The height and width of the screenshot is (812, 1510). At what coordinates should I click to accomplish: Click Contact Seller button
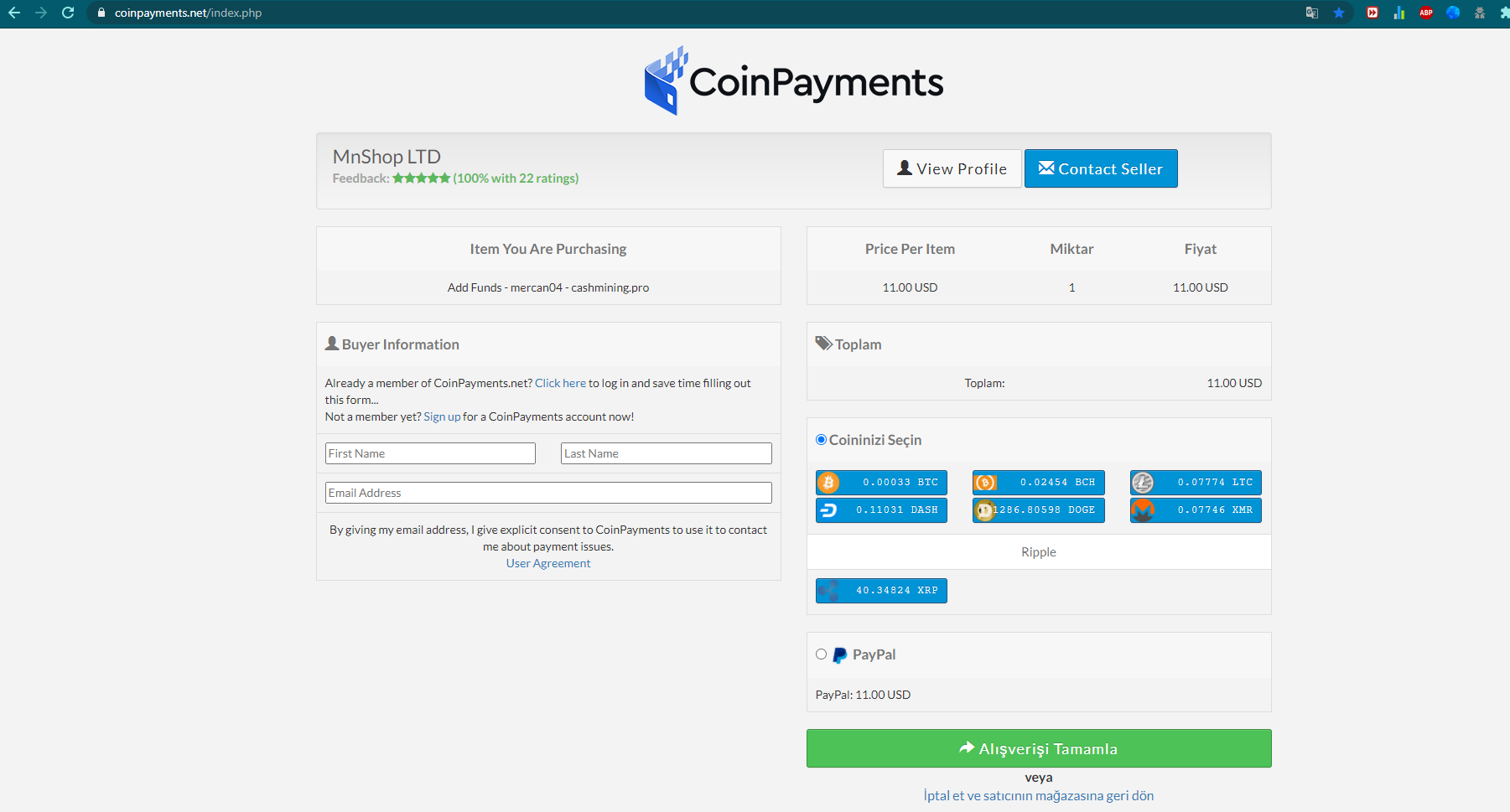(1101, 168)
